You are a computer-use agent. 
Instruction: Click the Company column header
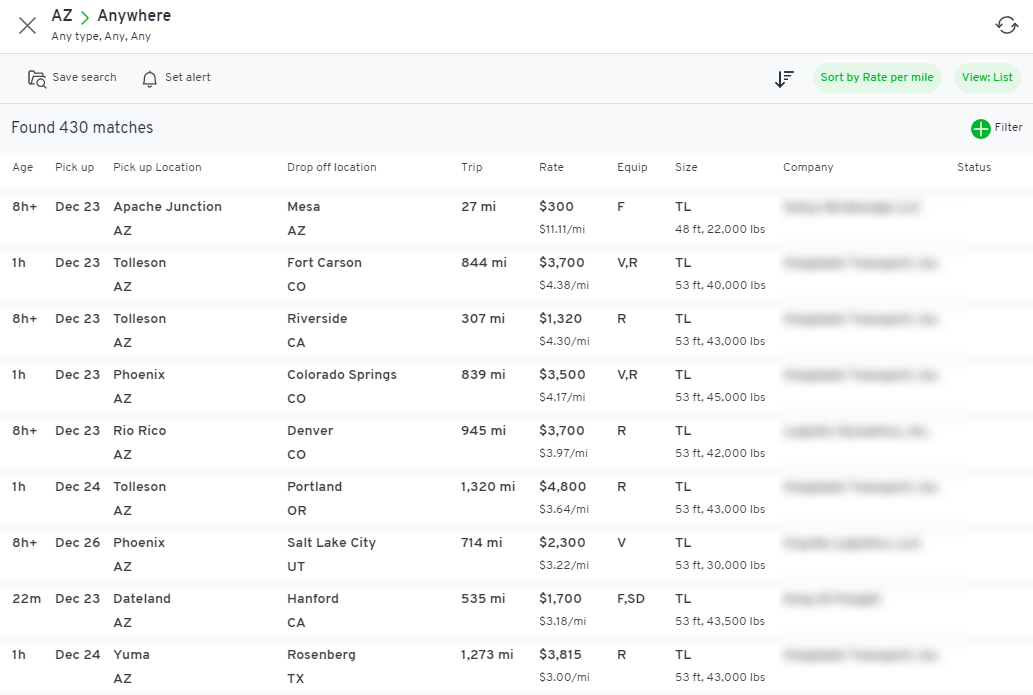point(808,168)
